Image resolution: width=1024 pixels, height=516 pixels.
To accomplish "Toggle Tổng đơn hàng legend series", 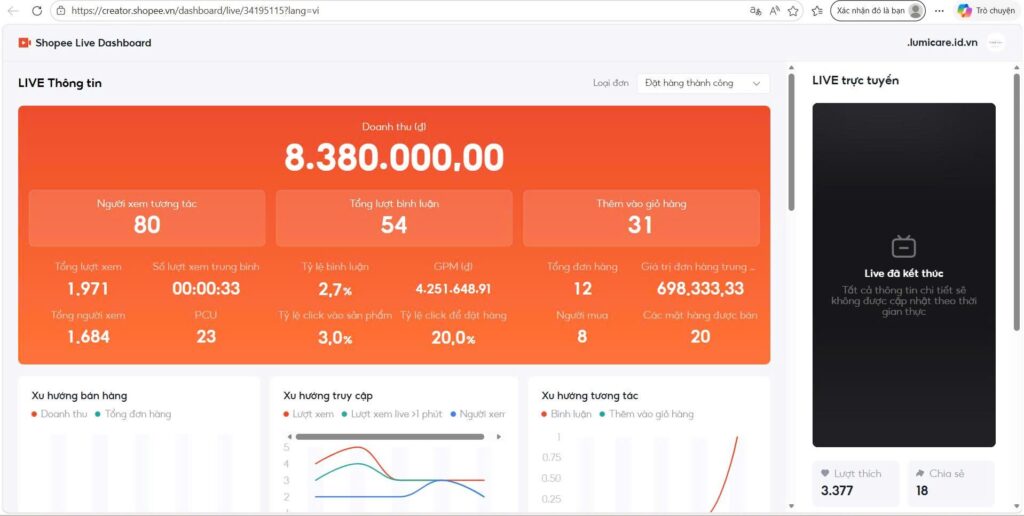I will (x=133, y=414).
